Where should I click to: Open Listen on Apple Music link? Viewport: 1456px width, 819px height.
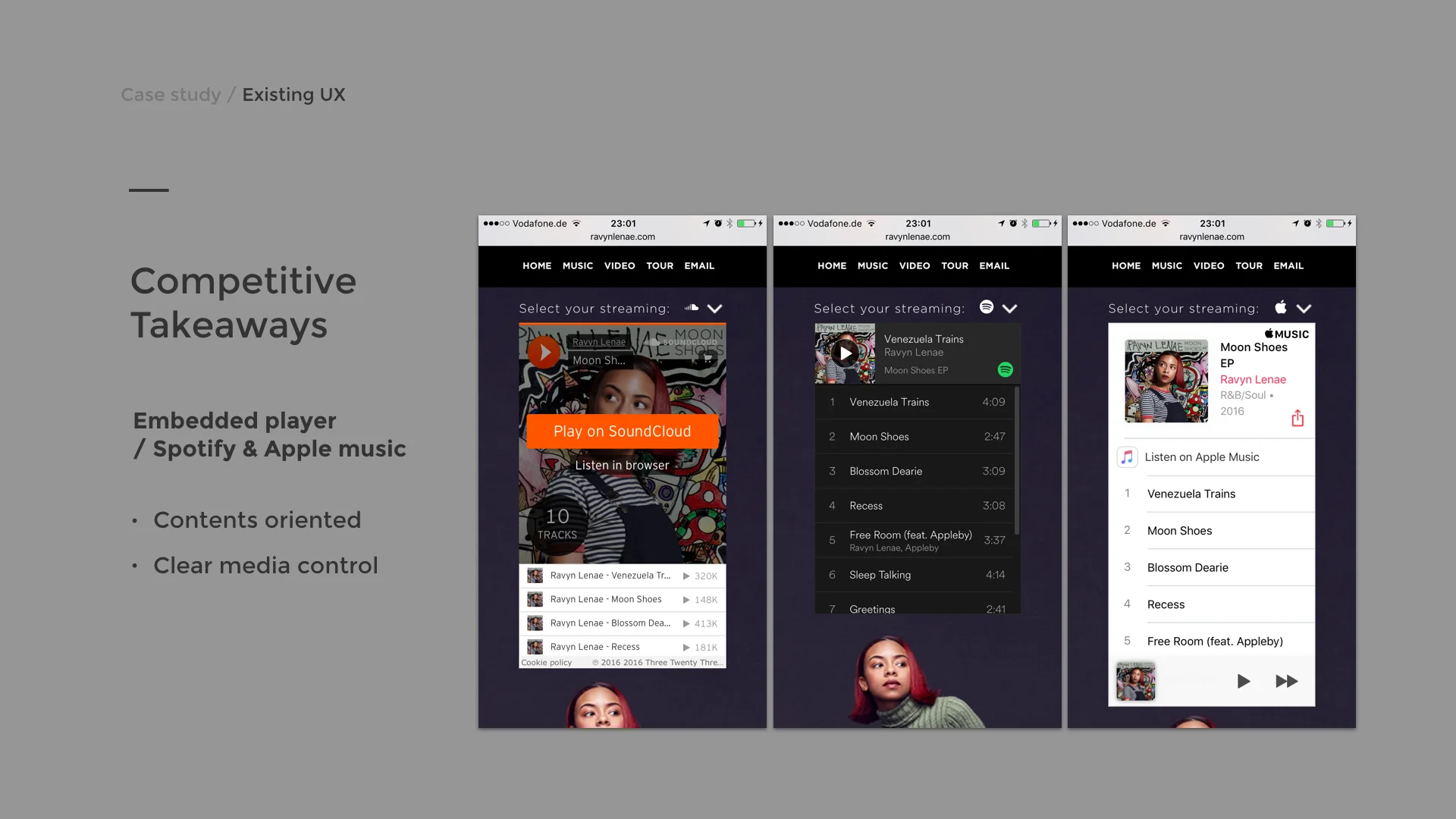pyautogui.click(x=1202, y=457)
